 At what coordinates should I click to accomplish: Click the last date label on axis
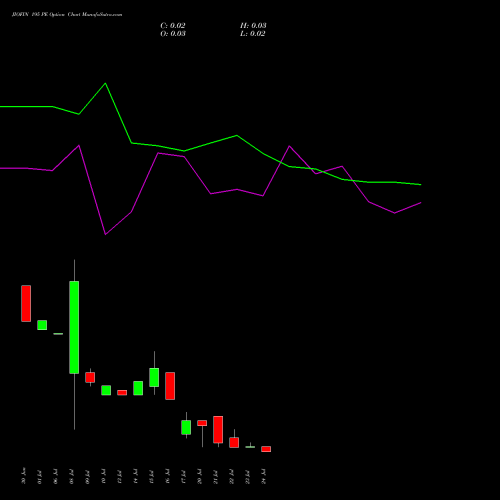point(264,476)
